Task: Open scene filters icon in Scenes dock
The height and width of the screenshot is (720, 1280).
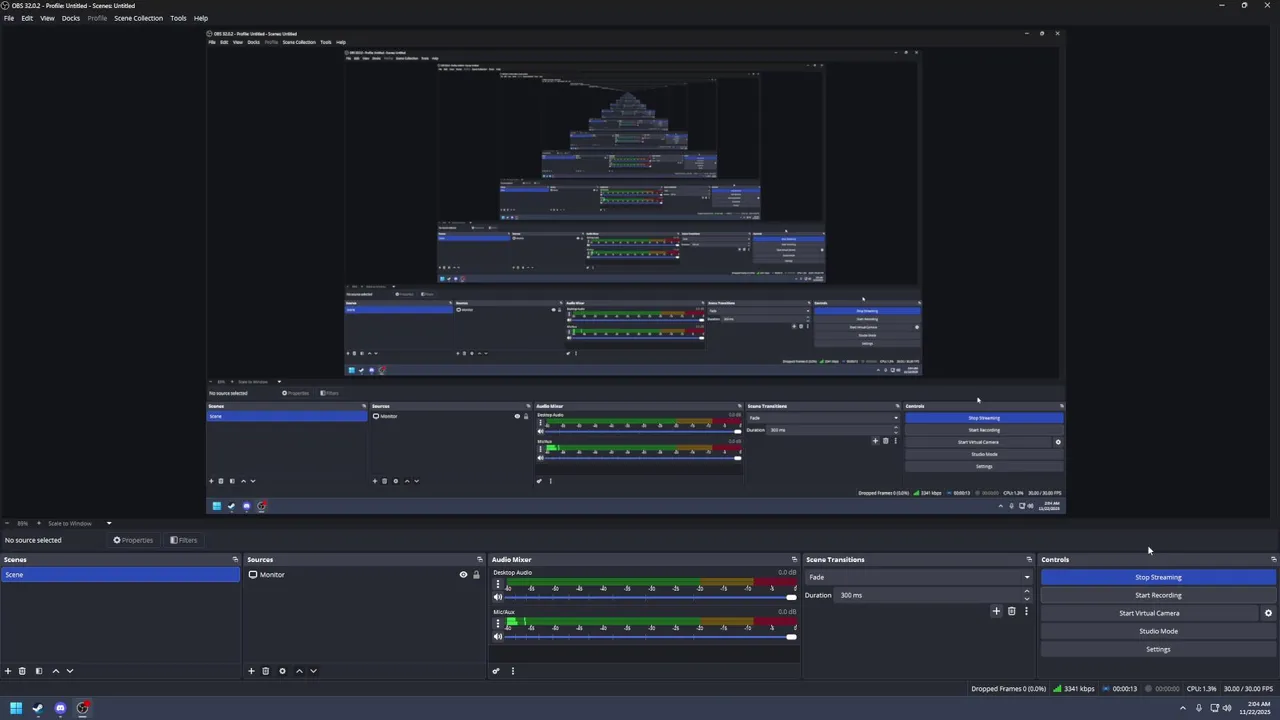Action: pyautogui.click(x=39, y=671)
